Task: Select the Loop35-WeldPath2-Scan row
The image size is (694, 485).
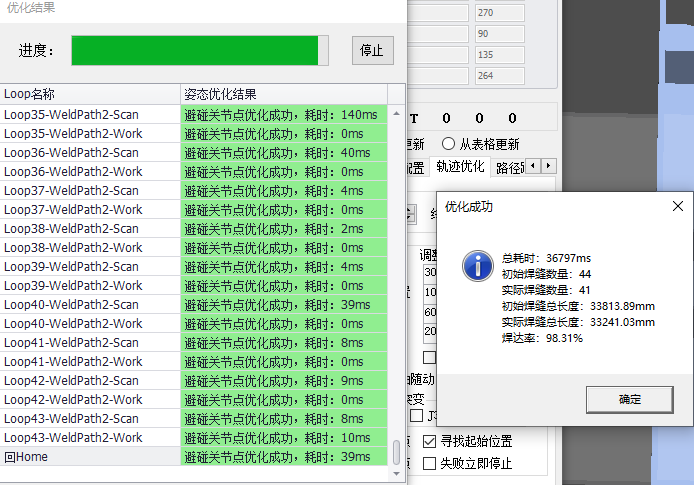Action: [x=90, y=115]
